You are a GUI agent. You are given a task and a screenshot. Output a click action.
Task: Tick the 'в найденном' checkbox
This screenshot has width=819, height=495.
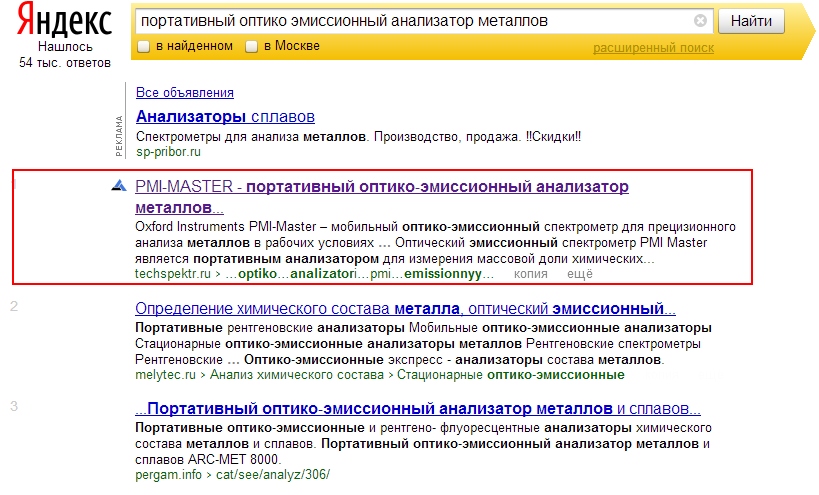pyautogui.click(x=144, y=46)
